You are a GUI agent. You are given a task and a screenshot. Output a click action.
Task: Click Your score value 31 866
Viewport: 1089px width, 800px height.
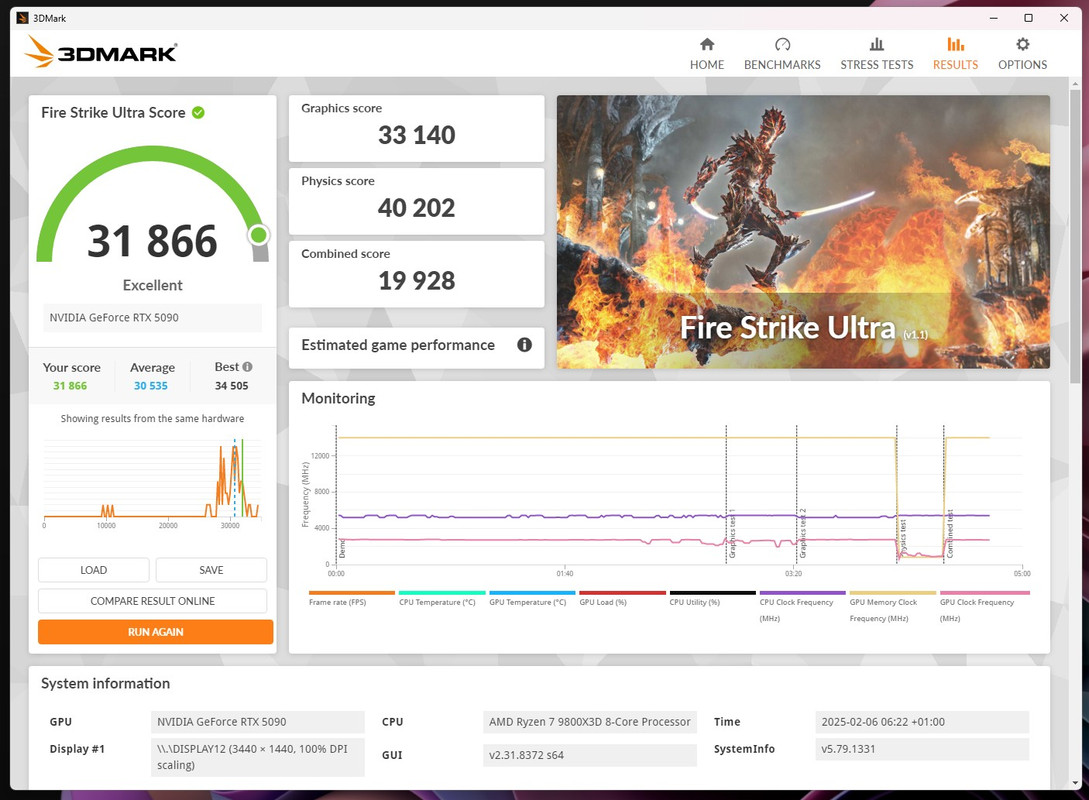point(70,385)
